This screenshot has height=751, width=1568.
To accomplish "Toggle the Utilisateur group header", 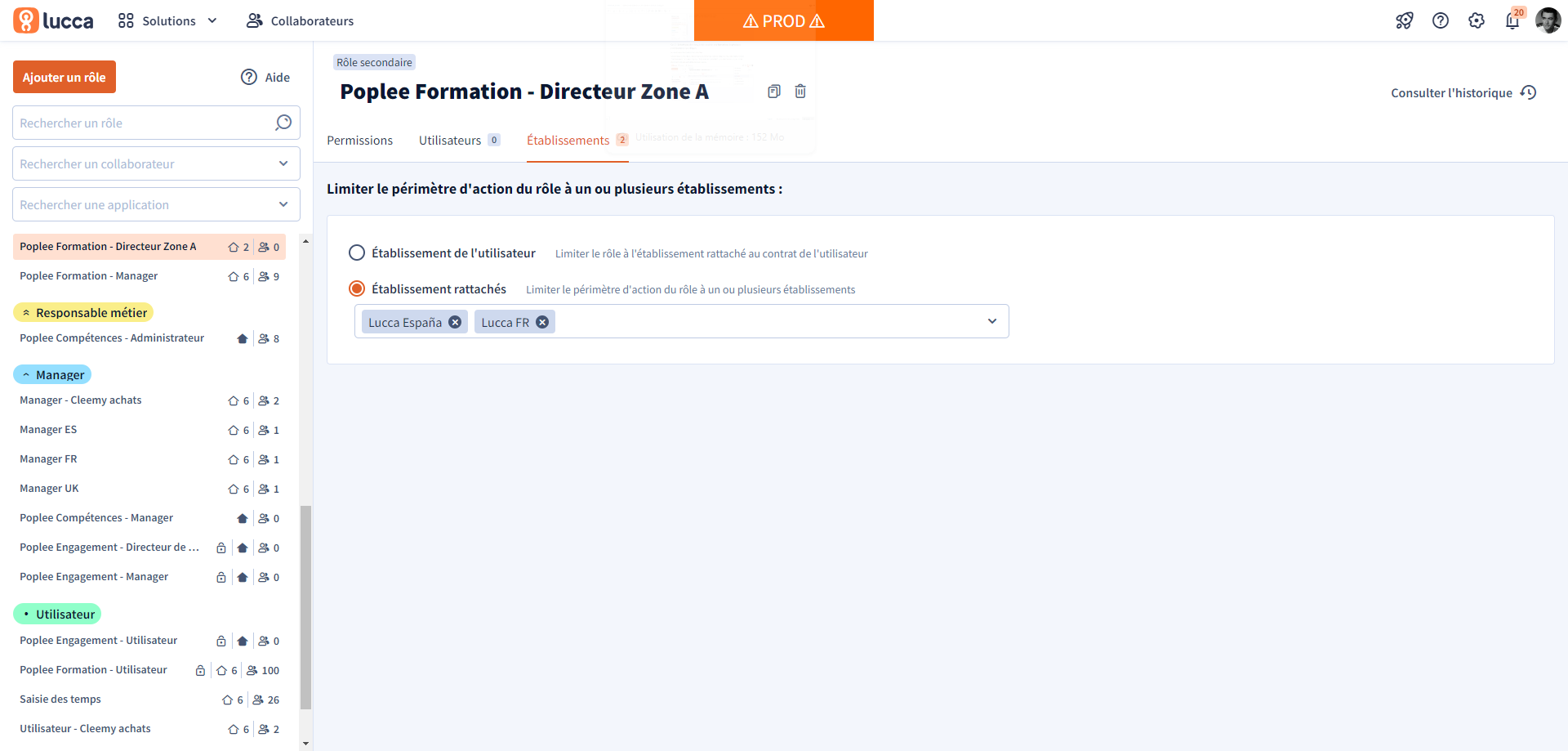I will pyautogui.click(x=57, y=614).
